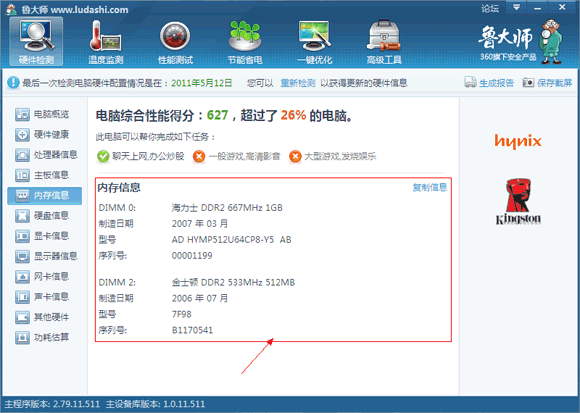Click the Kingston brand logo

(518, 202)
